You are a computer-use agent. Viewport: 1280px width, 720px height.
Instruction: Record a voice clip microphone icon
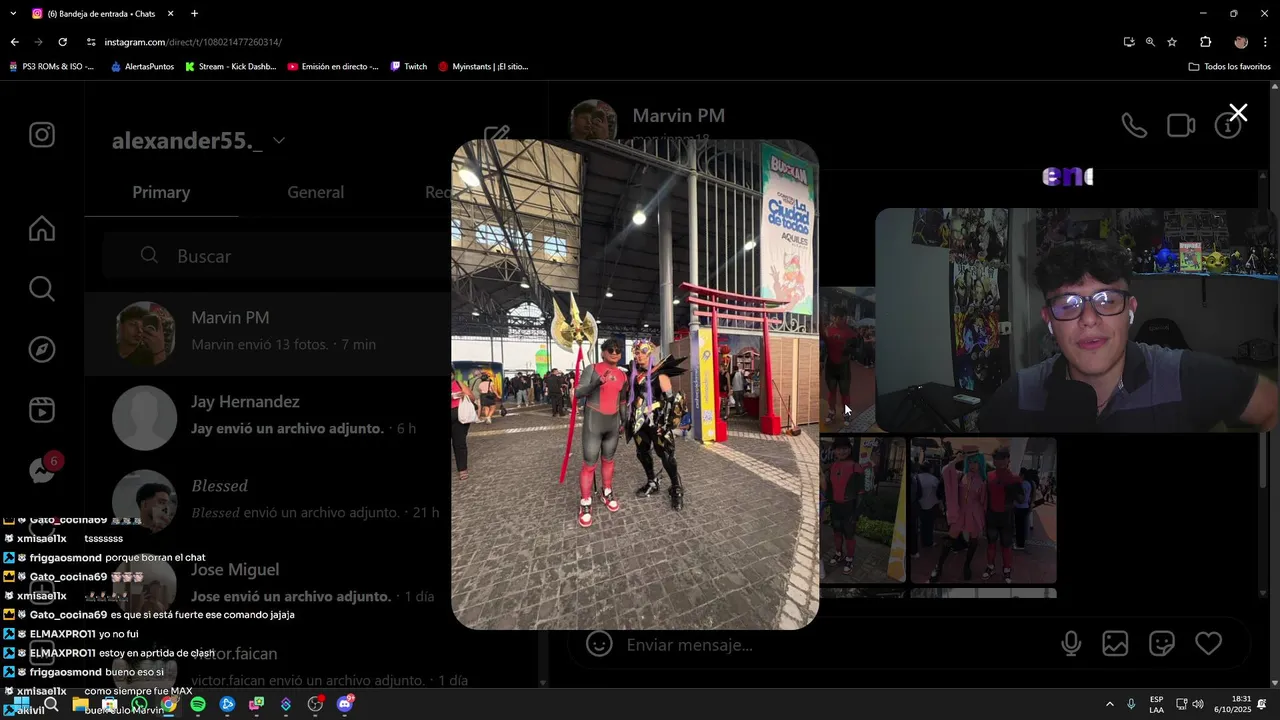click(1071, 644)
